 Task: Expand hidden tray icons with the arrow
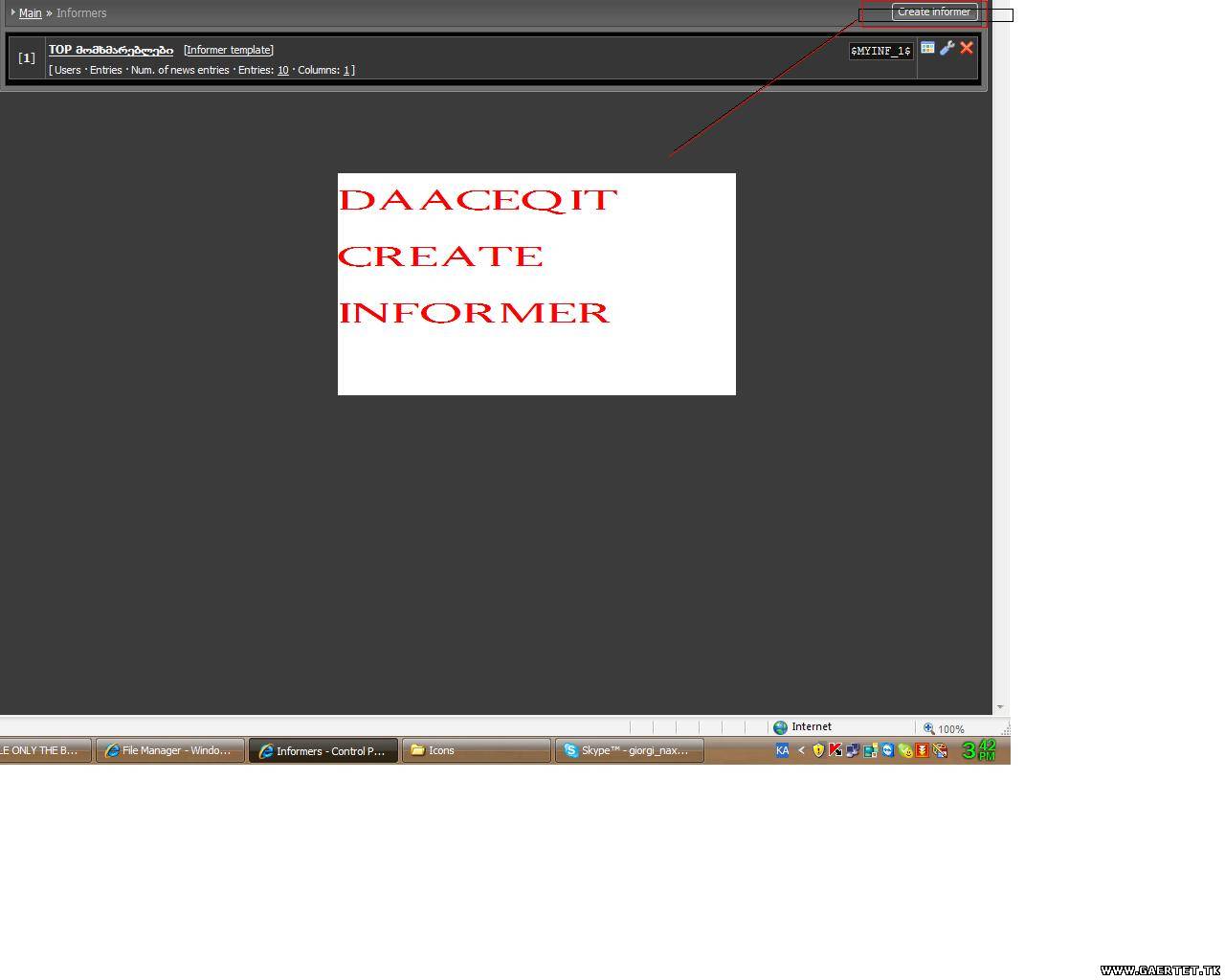pos(801,750)
